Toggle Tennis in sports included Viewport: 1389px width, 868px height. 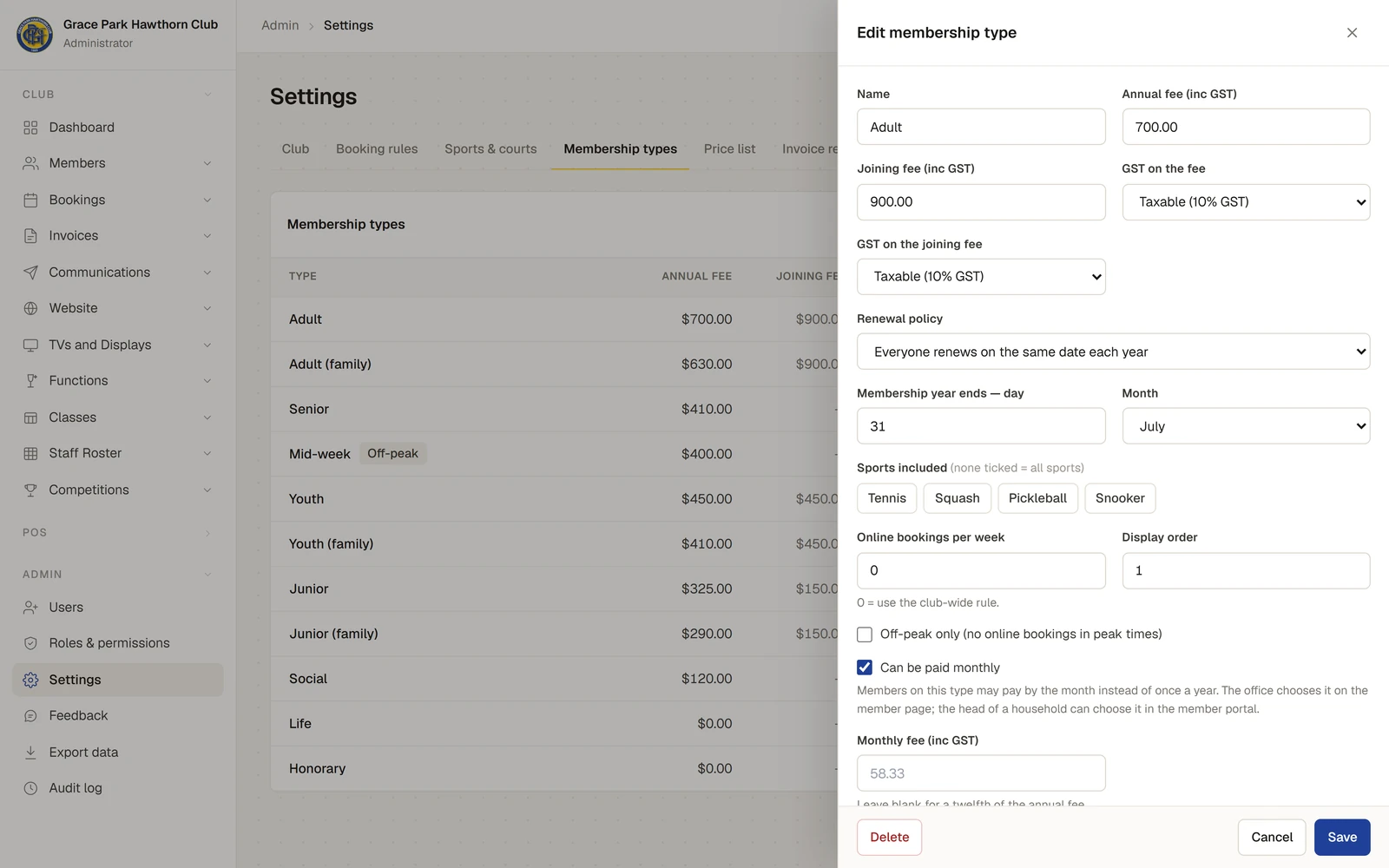pos(886,498)
